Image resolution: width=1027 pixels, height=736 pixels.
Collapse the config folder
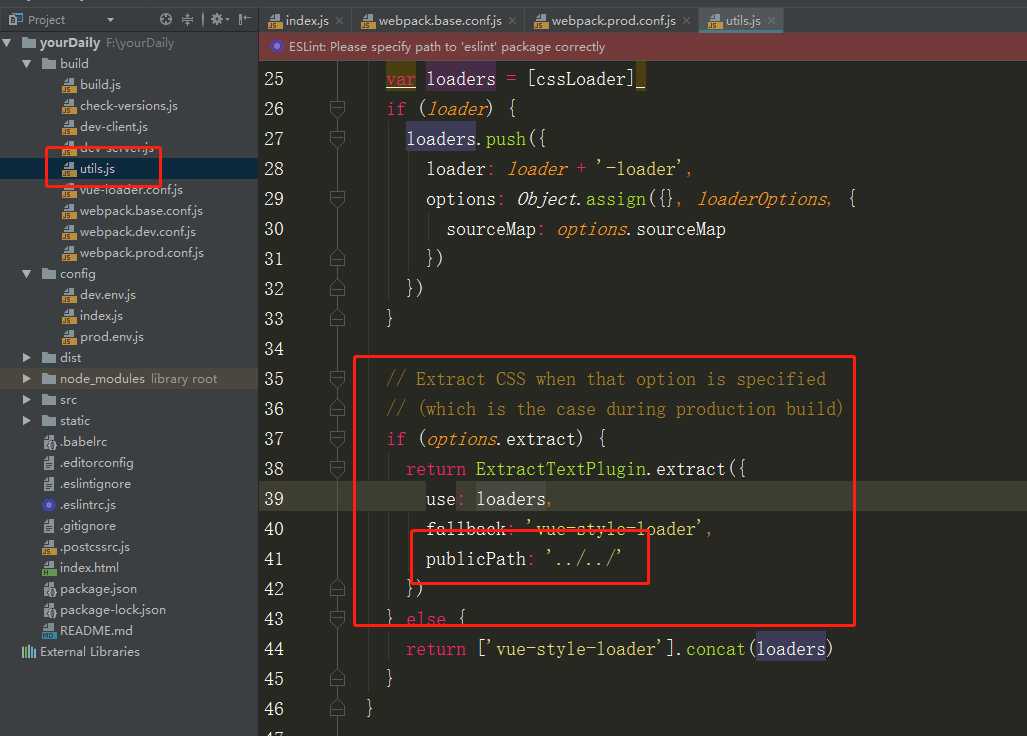(27, 274)
